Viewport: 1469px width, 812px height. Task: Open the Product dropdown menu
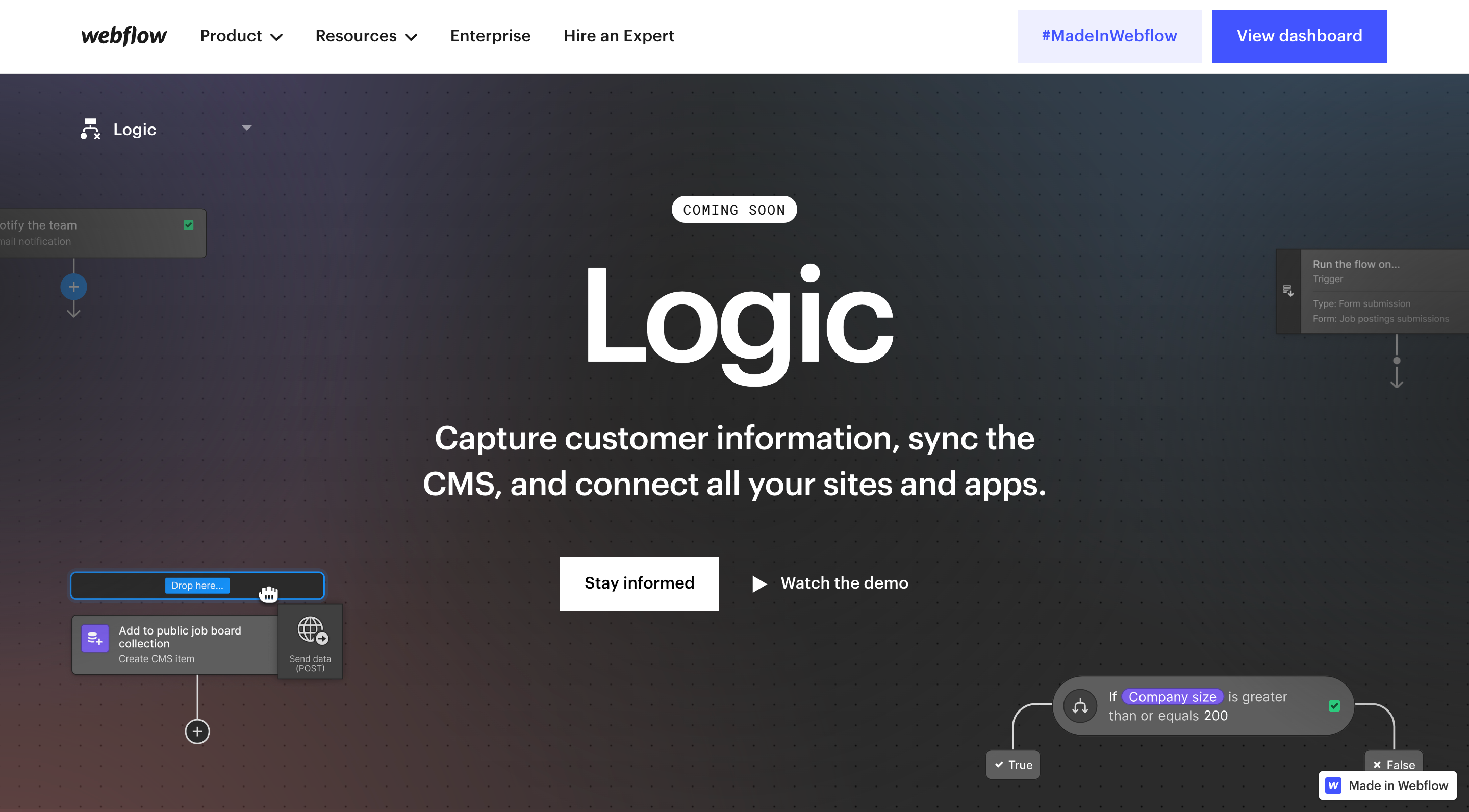[241, 36]
